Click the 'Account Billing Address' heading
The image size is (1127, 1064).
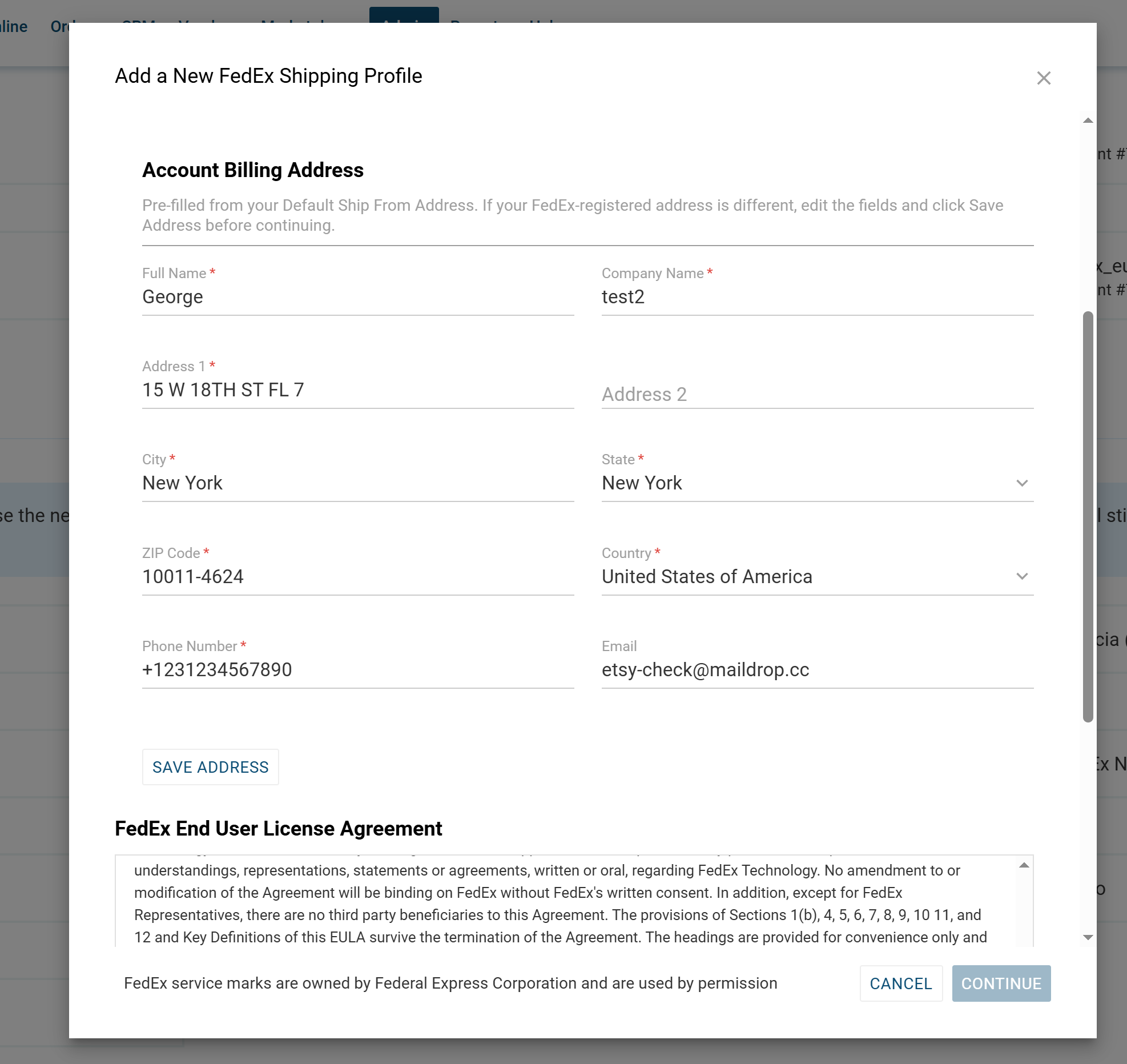pyautogui.click(x=253, y=170)
